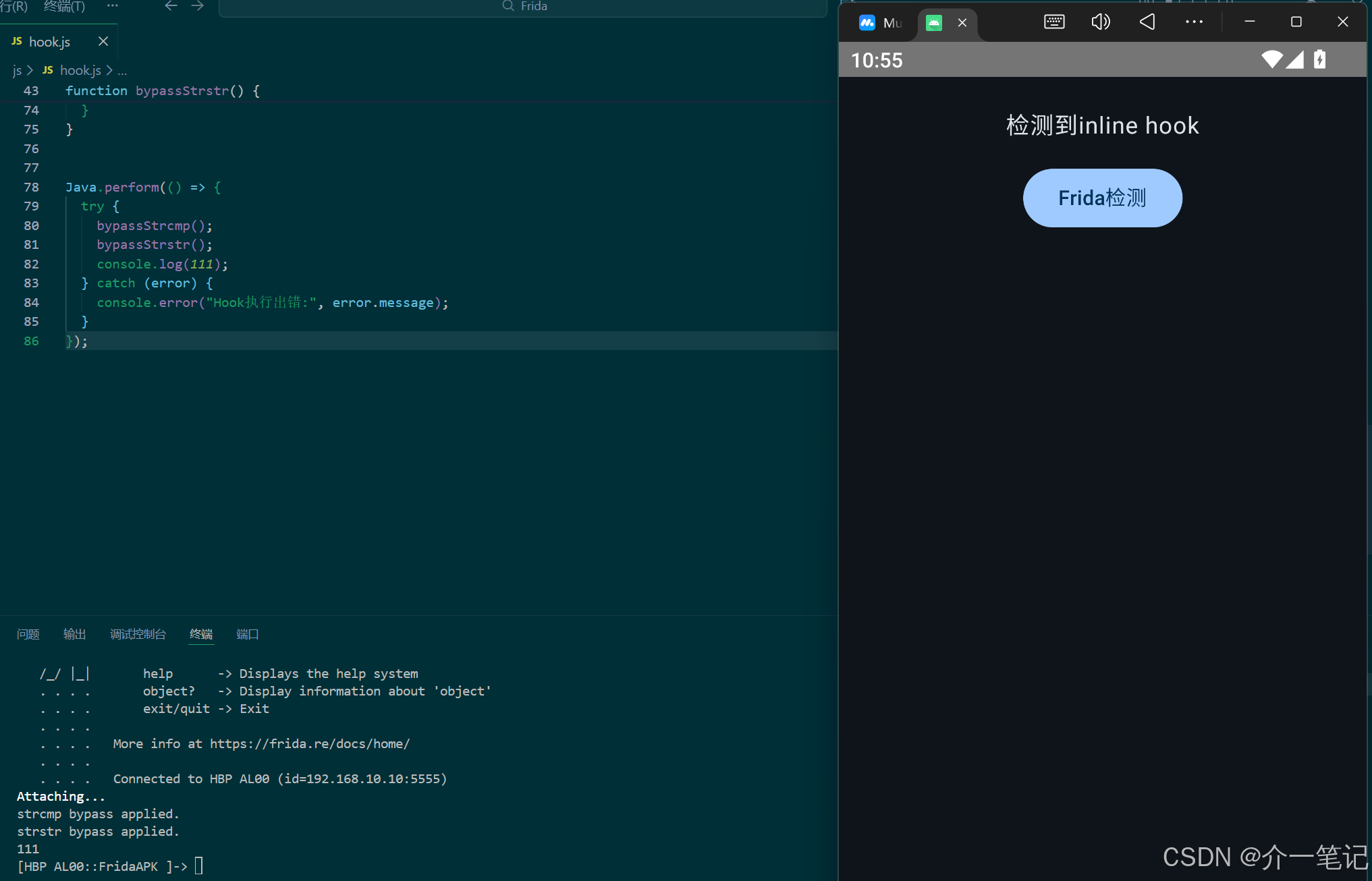Screen dimensions: 1372x881
Task: Click the MuMu home tab icon
Action: 867,23
